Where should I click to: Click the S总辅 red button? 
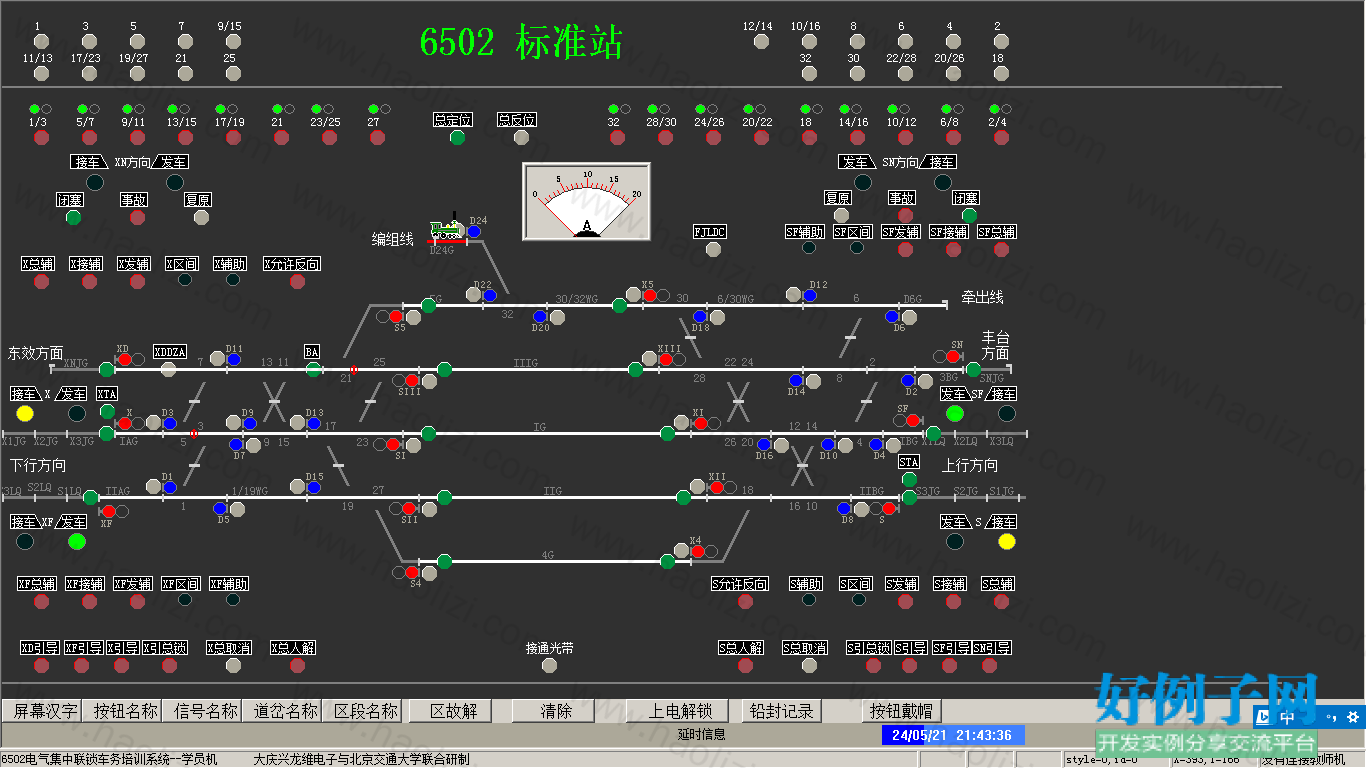[x=1001, y=601]
